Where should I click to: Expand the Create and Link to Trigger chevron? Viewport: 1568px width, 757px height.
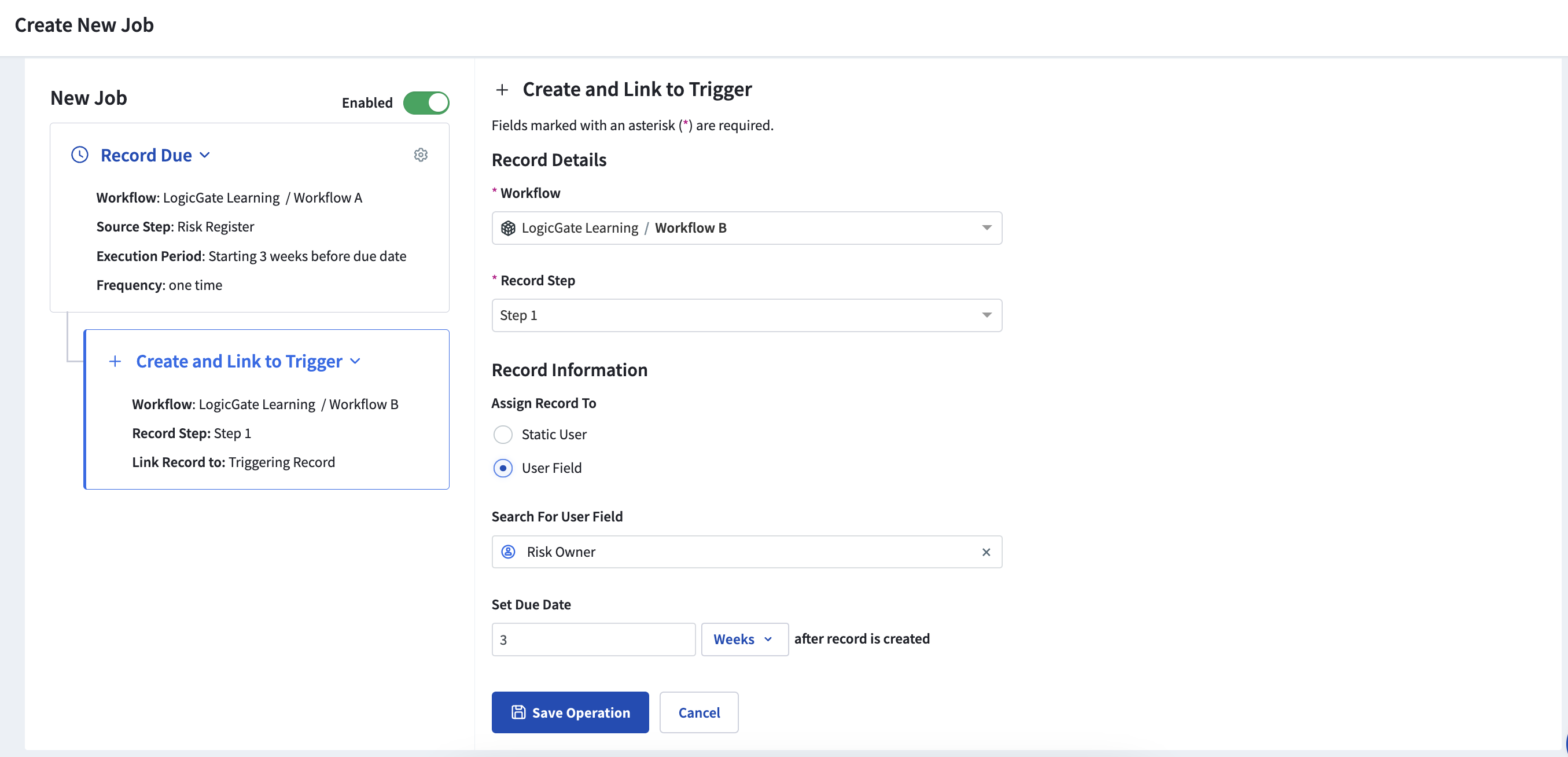point(355,361)
